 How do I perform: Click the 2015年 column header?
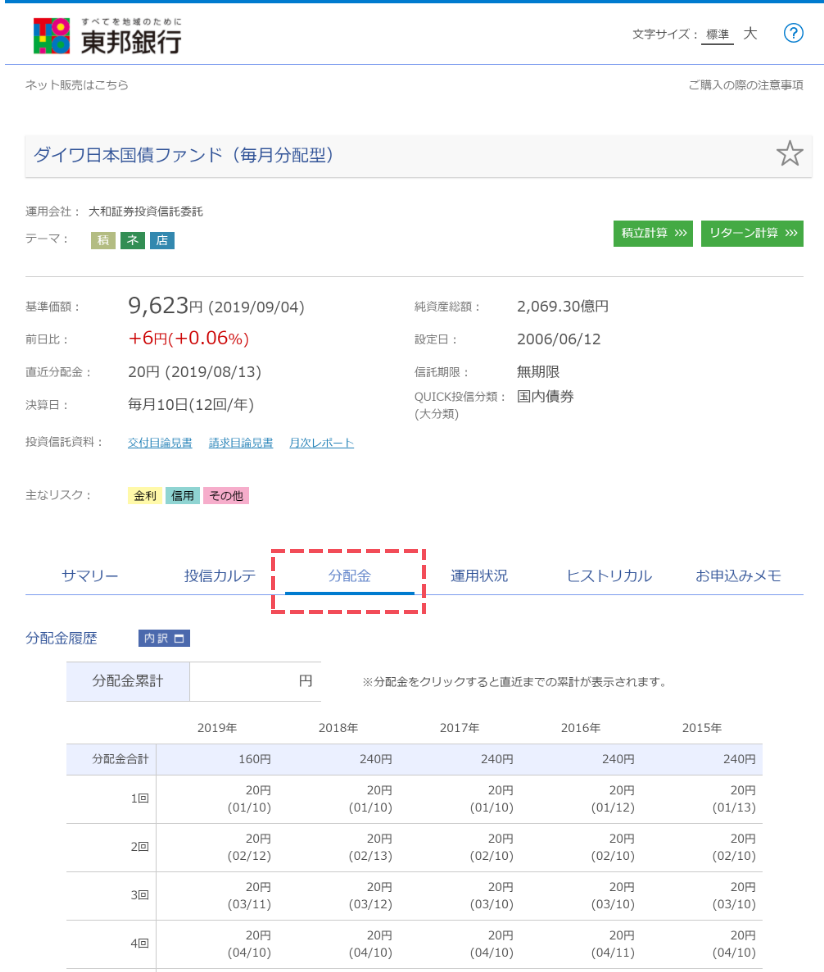pos(702,728)
